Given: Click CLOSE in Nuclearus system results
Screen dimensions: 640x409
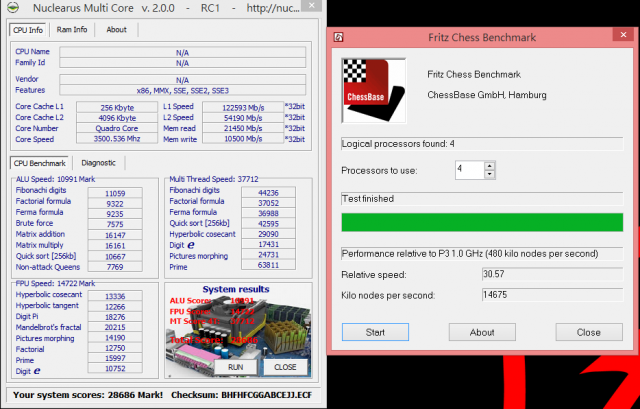Looking at the screenshot, I should click(285, 367).
